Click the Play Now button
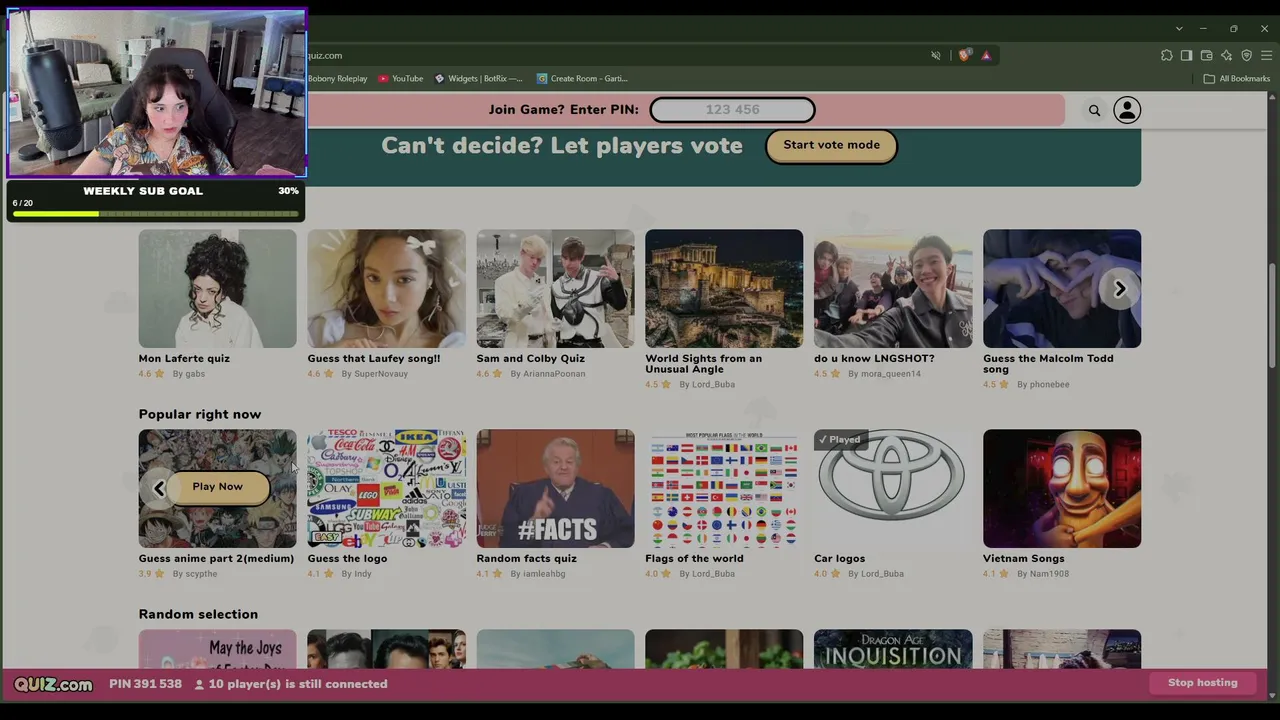Image resolution: width=1280 pixels, height=720 pixels. [x=217, y=487]
